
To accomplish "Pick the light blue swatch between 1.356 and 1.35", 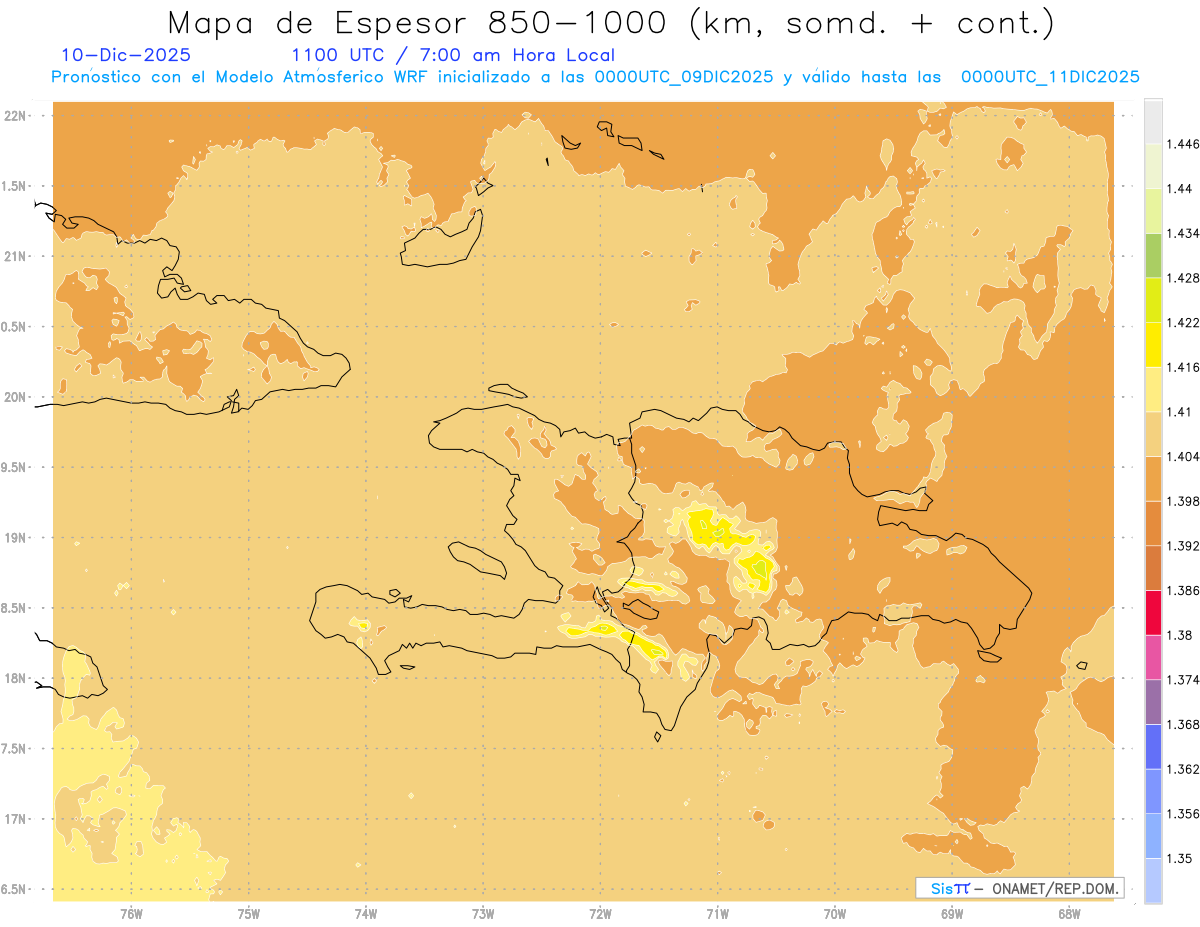I will click(x=1153, y=836).
